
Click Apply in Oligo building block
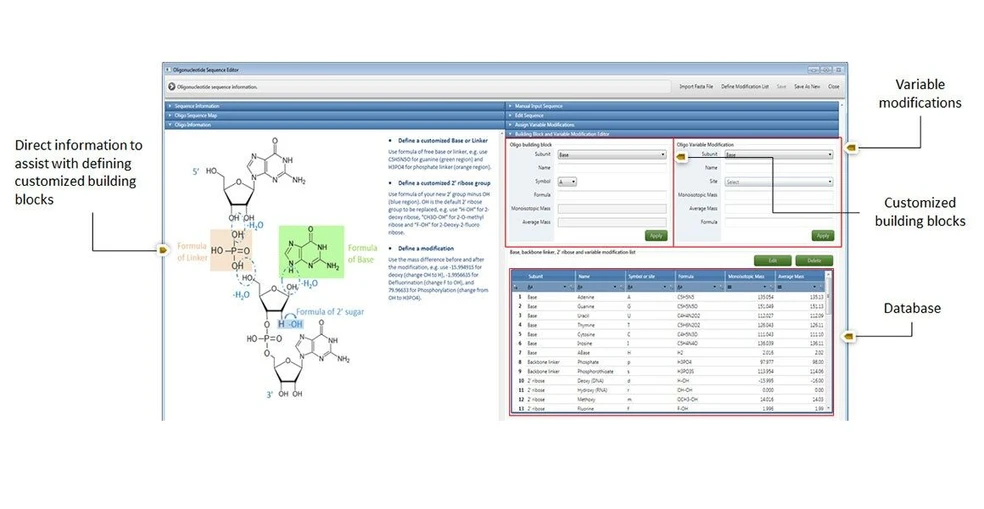point(656,236)
